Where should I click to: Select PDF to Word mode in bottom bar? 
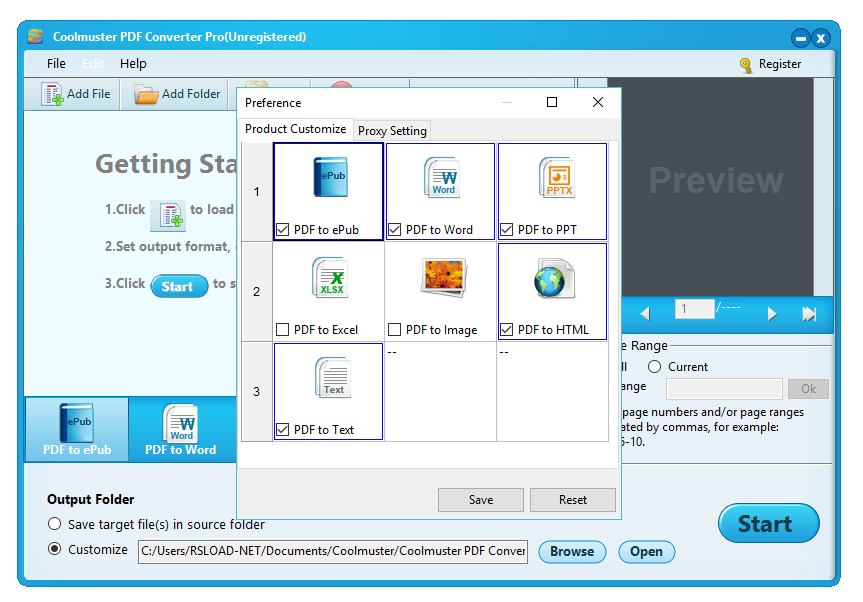(x=181, y=429)
